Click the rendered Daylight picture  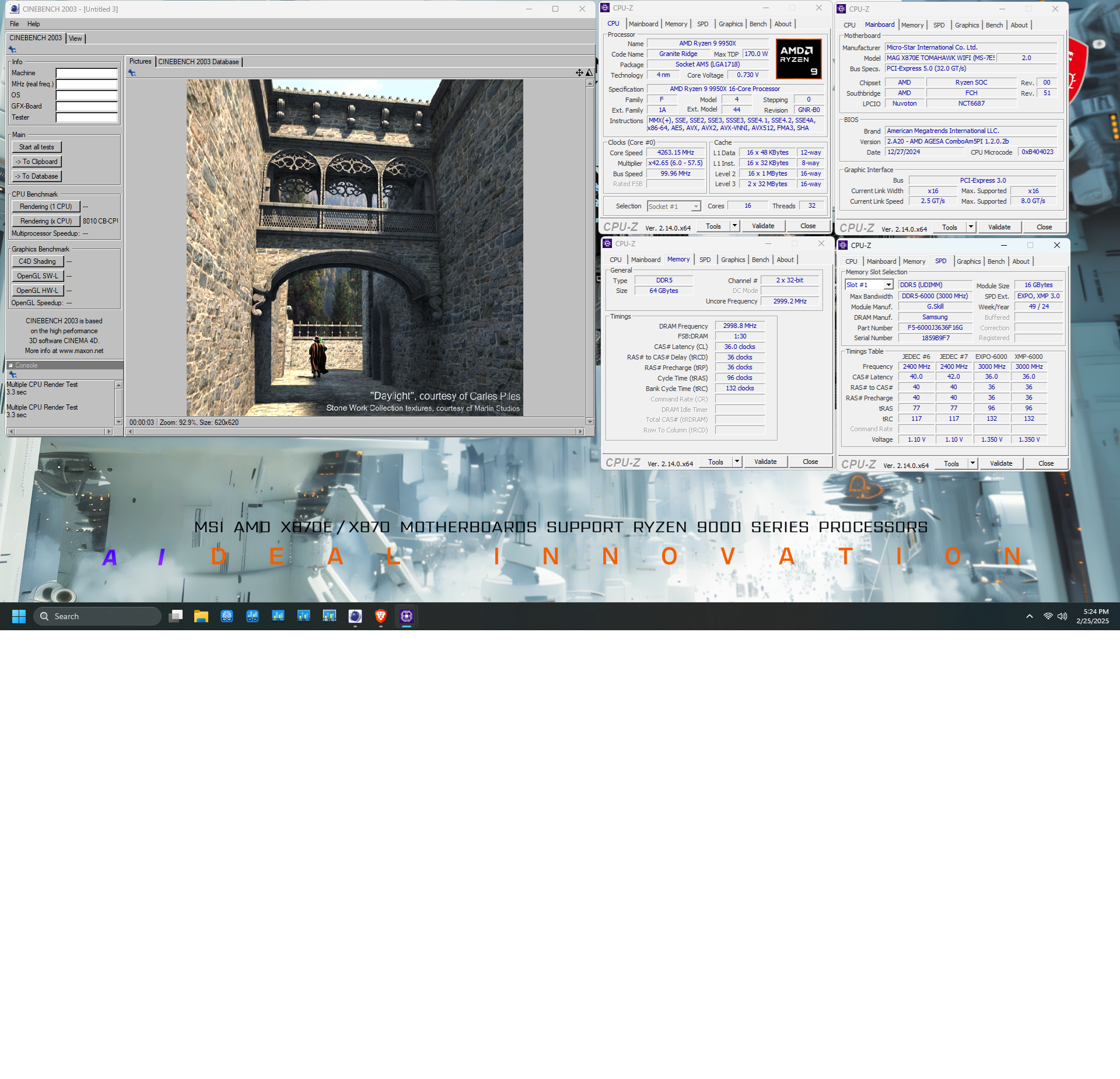tap(355, 247)
